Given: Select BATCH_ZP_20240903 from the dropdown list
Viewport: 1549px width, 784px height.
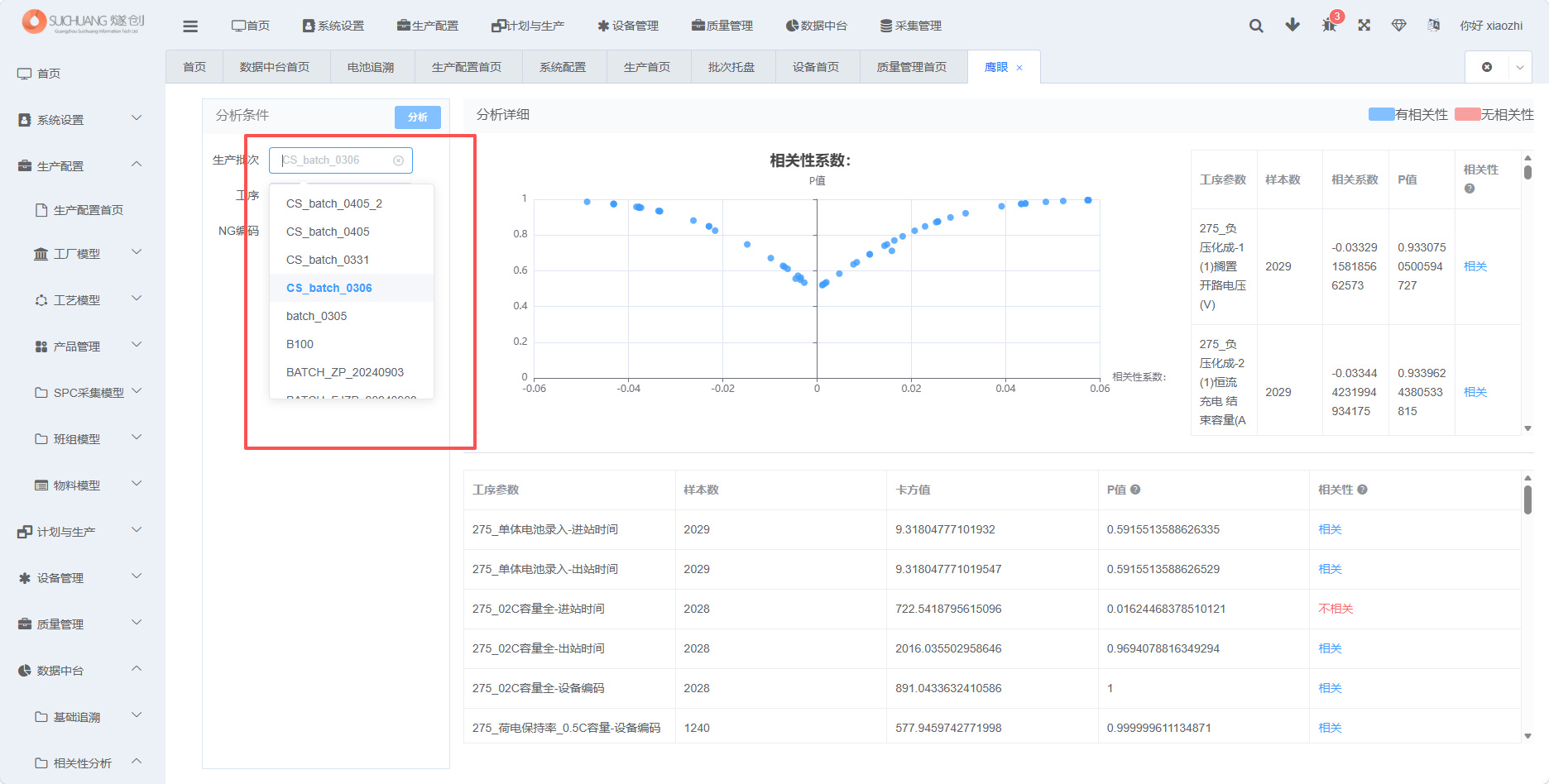Looking at the screenshot, I should (x=352, y=372).
